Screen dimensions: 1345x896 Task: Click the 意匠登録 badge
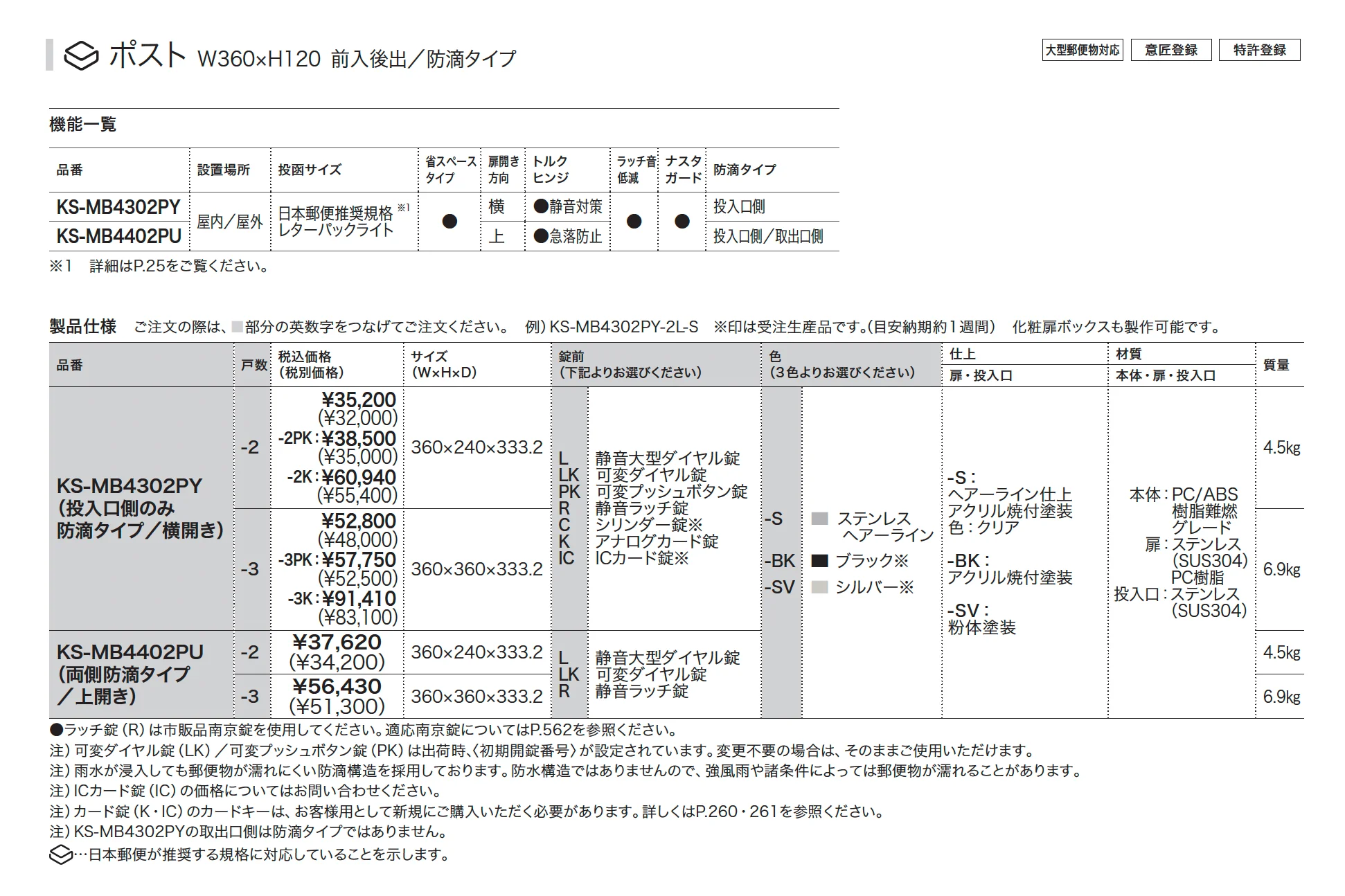[x=1171, y=50]
